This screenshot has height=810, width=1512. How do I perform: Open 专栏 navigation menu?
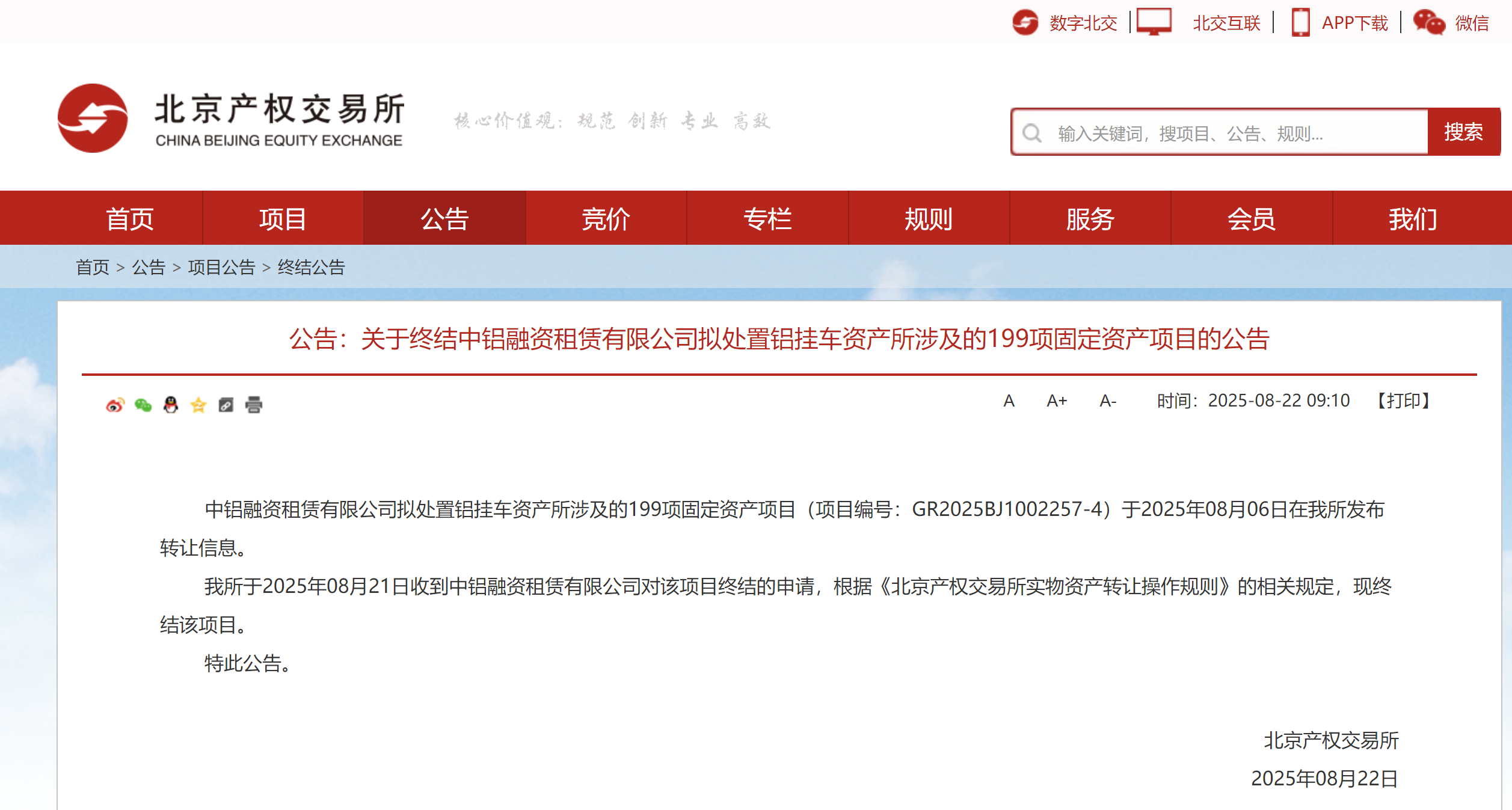[767, 218]
